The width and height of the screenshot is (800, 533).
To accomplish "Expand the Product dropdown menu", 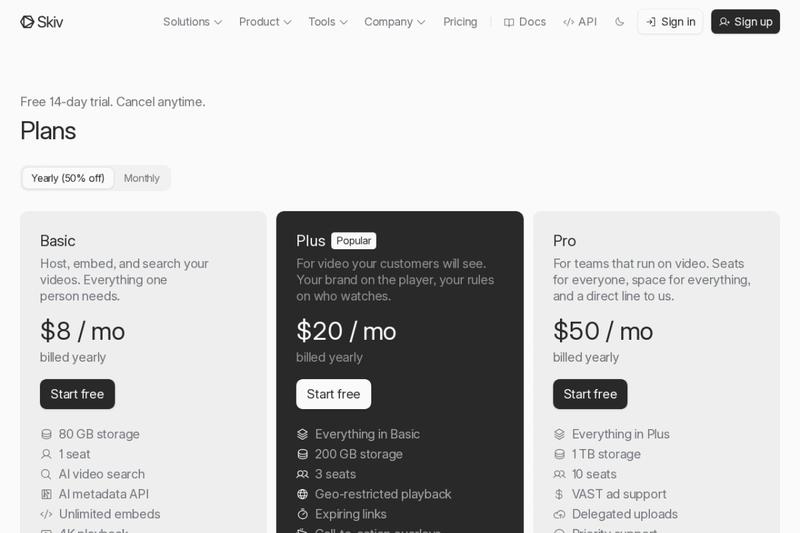I will (265, 22).
